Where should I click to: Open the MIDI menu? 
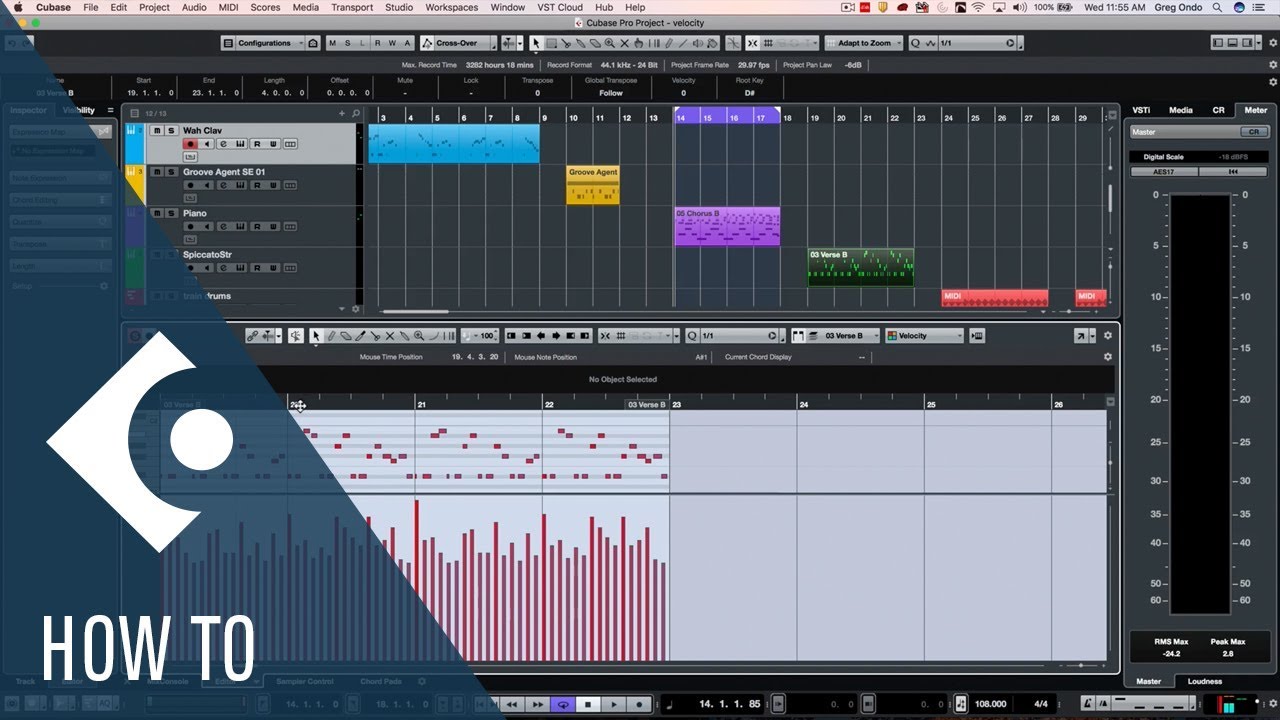[x=228, y=7]
